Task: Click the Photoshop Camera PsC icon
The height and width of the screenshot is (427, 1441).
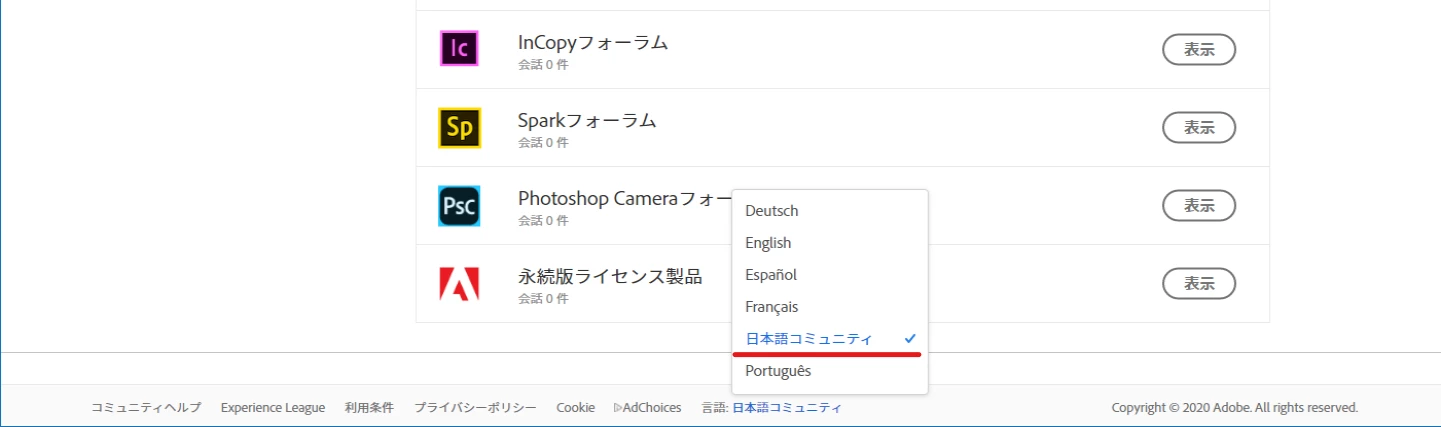Action: 459,206
